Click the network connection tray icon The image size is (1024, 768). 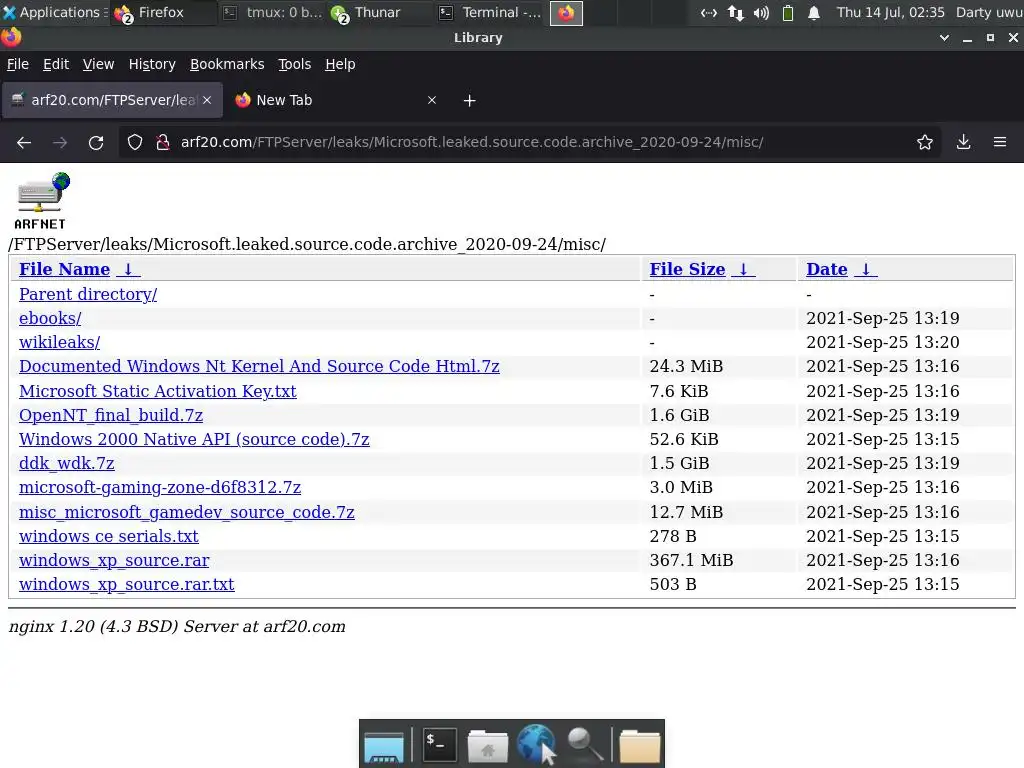point(709,12)
